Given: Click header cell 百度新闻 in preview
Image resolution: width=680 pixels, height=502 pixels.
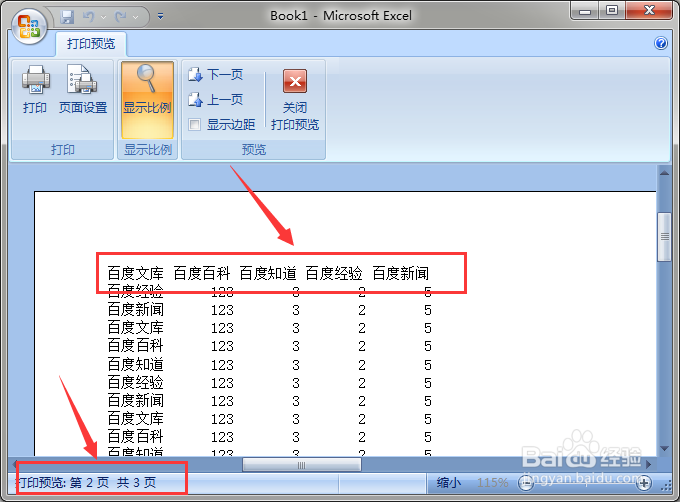Looking at the screenshot, I should pos(401,274).
